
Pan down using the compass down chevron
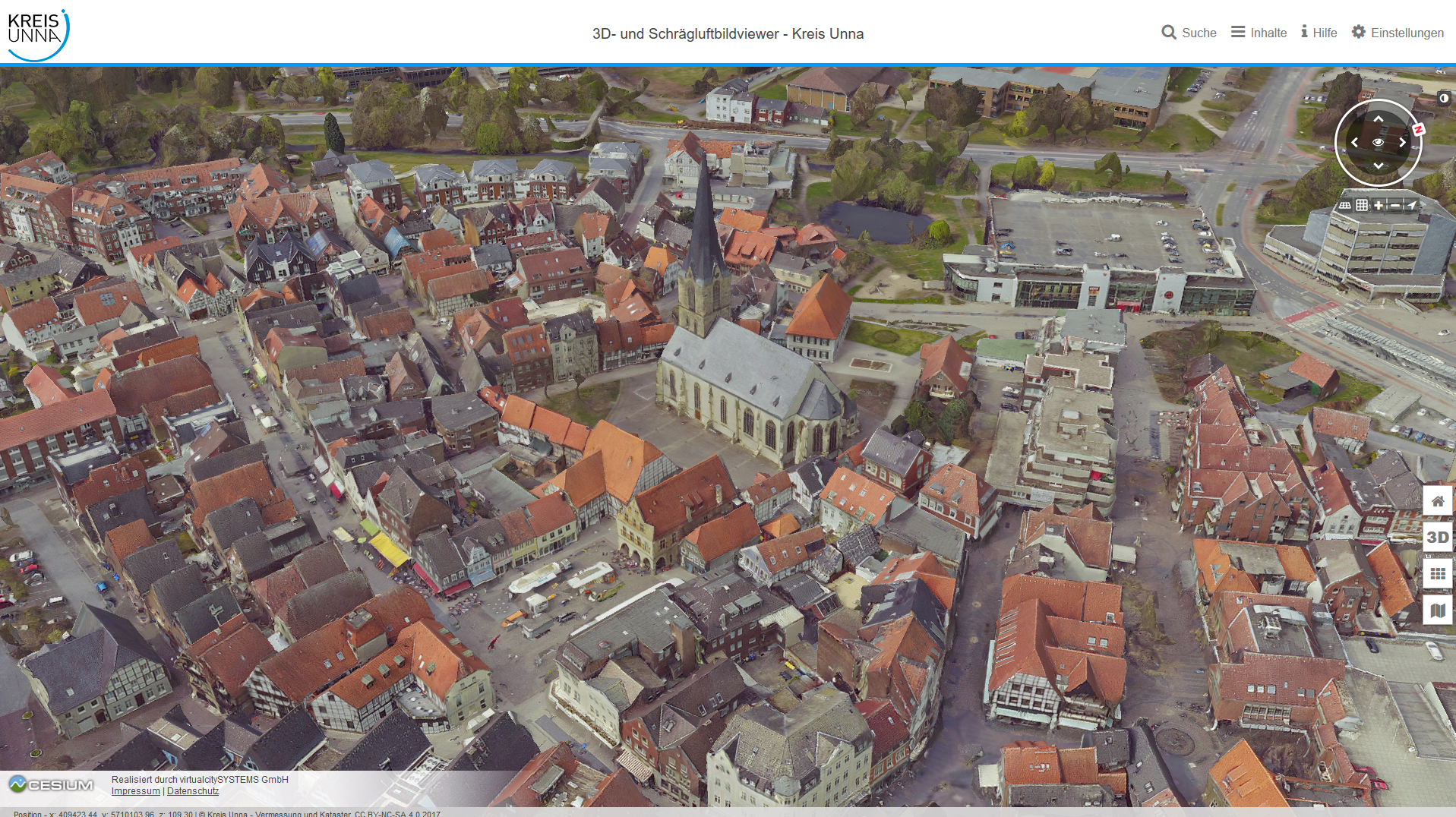pos(1378,166)
